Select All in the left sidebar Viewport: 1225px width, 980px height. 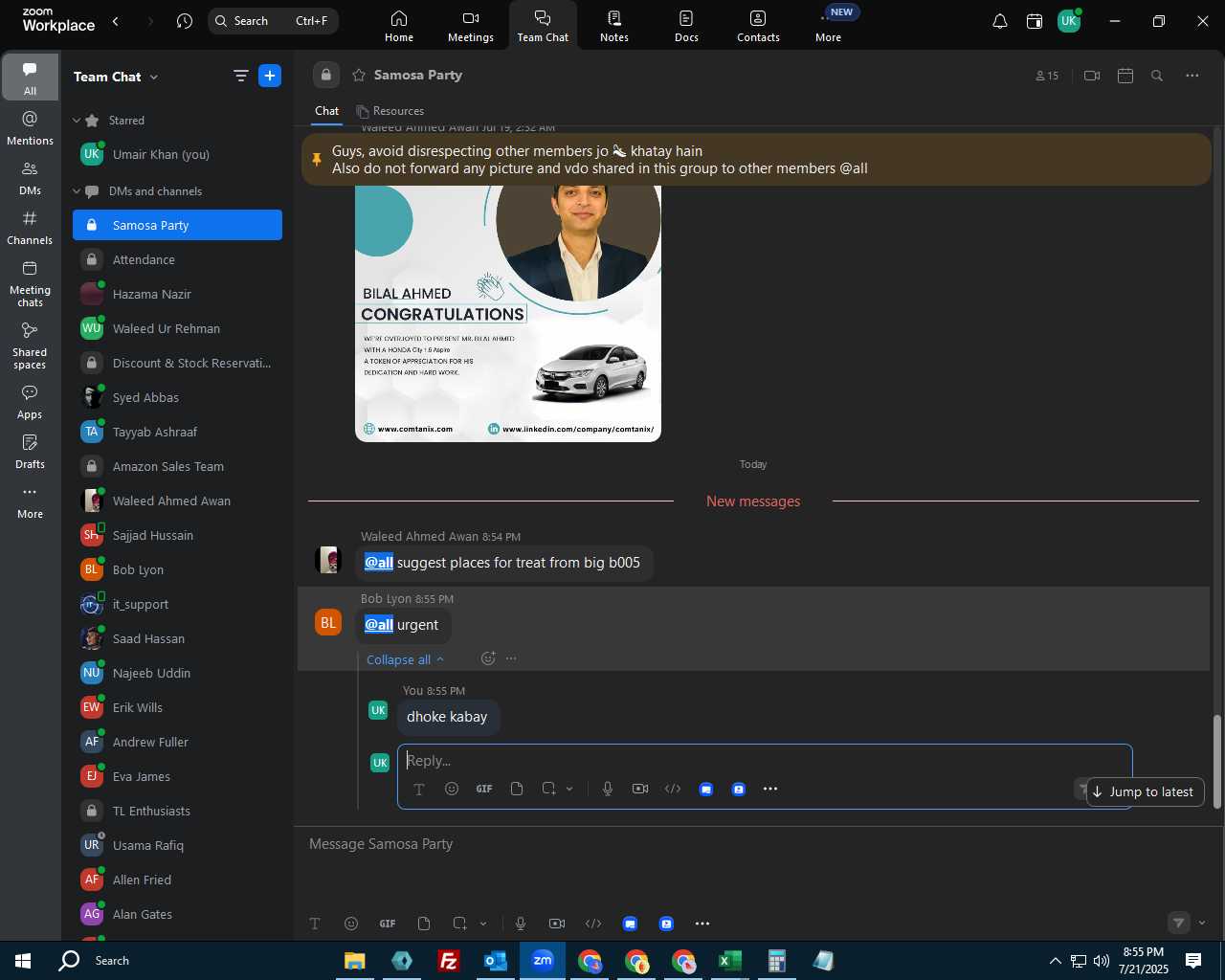[30, 78]
